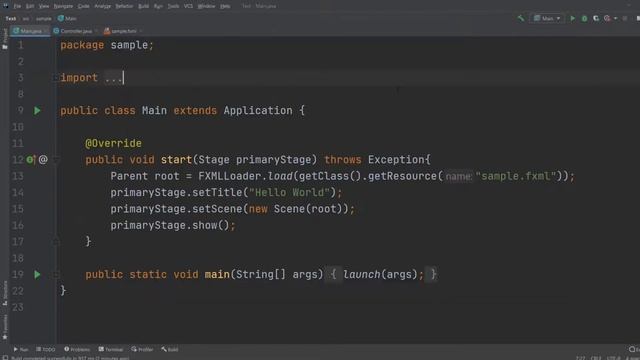The image size is (640, 360).
Task: Close the Main.java editor tab
Action: pos(46,31)
